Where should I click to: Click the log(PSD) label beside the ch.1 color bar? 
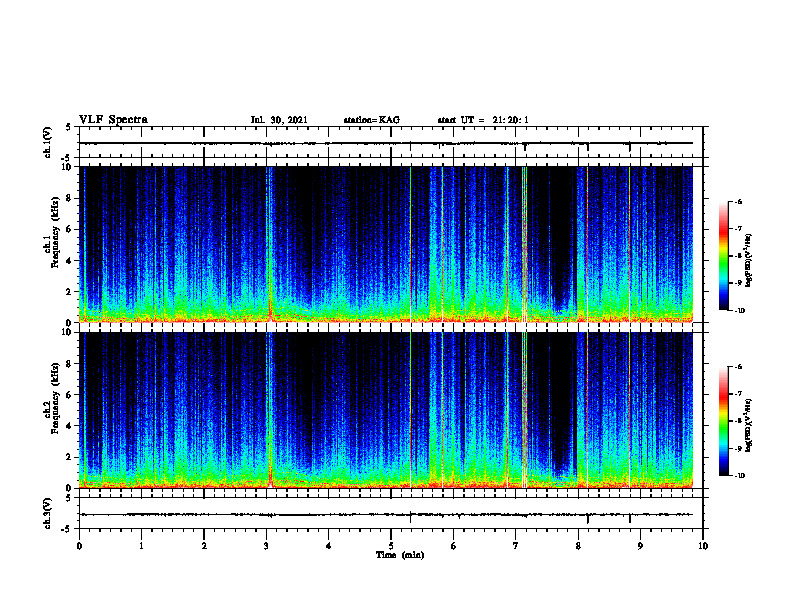tap(749, 260)
